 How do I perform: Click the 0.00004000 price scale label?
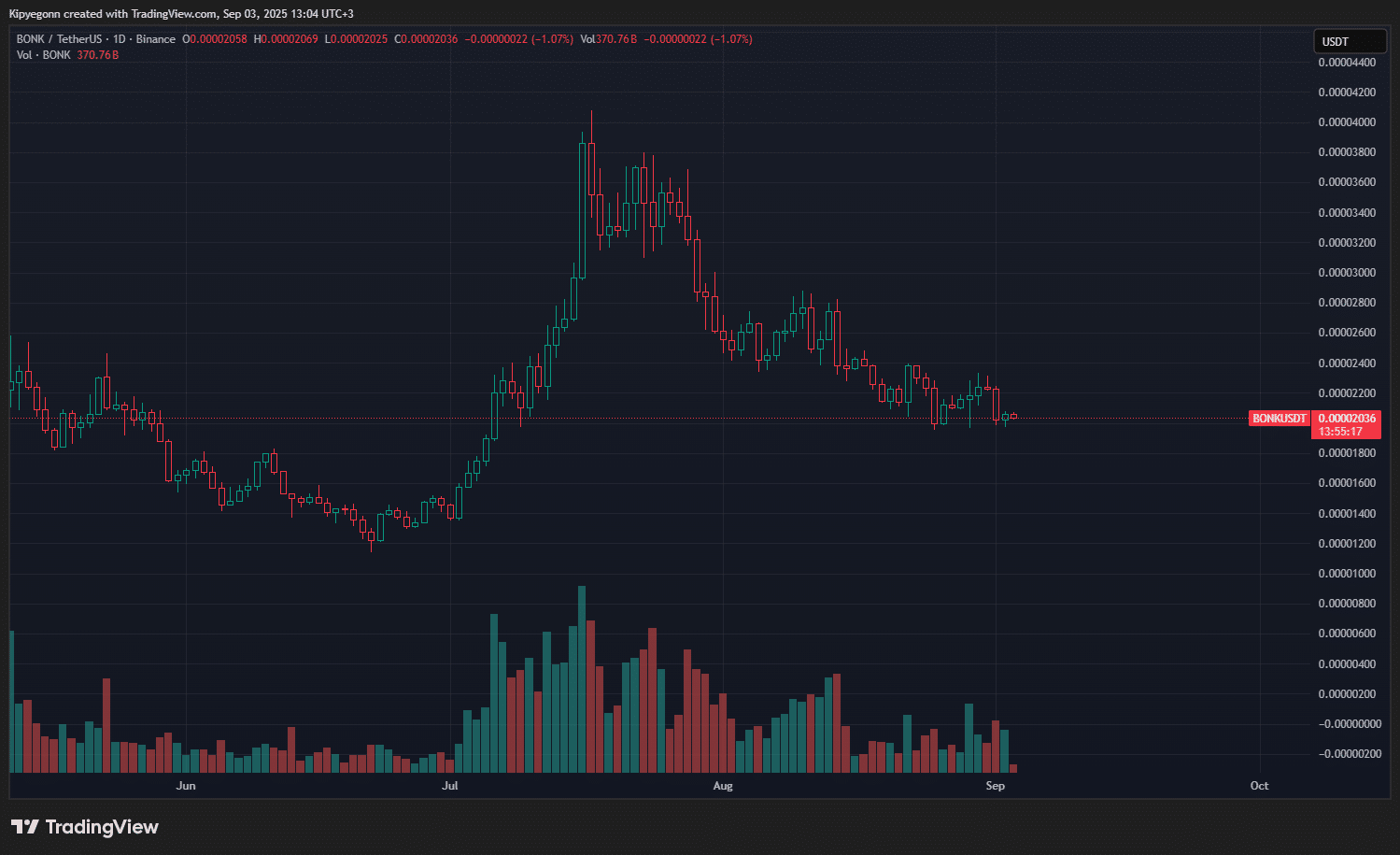click(1346, 122)
